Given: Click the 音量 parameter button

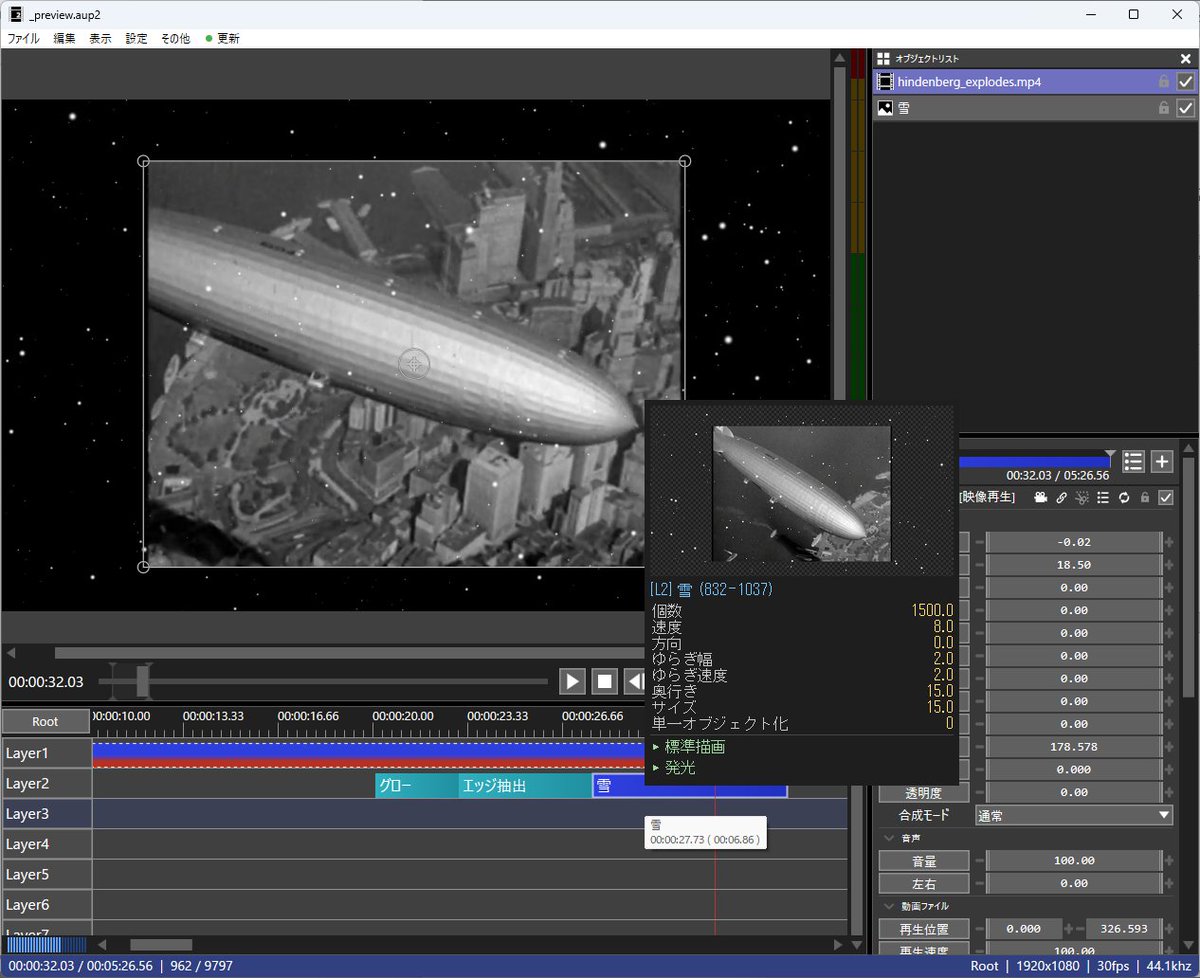Looking at the screenshot, I should coord(924,860).
